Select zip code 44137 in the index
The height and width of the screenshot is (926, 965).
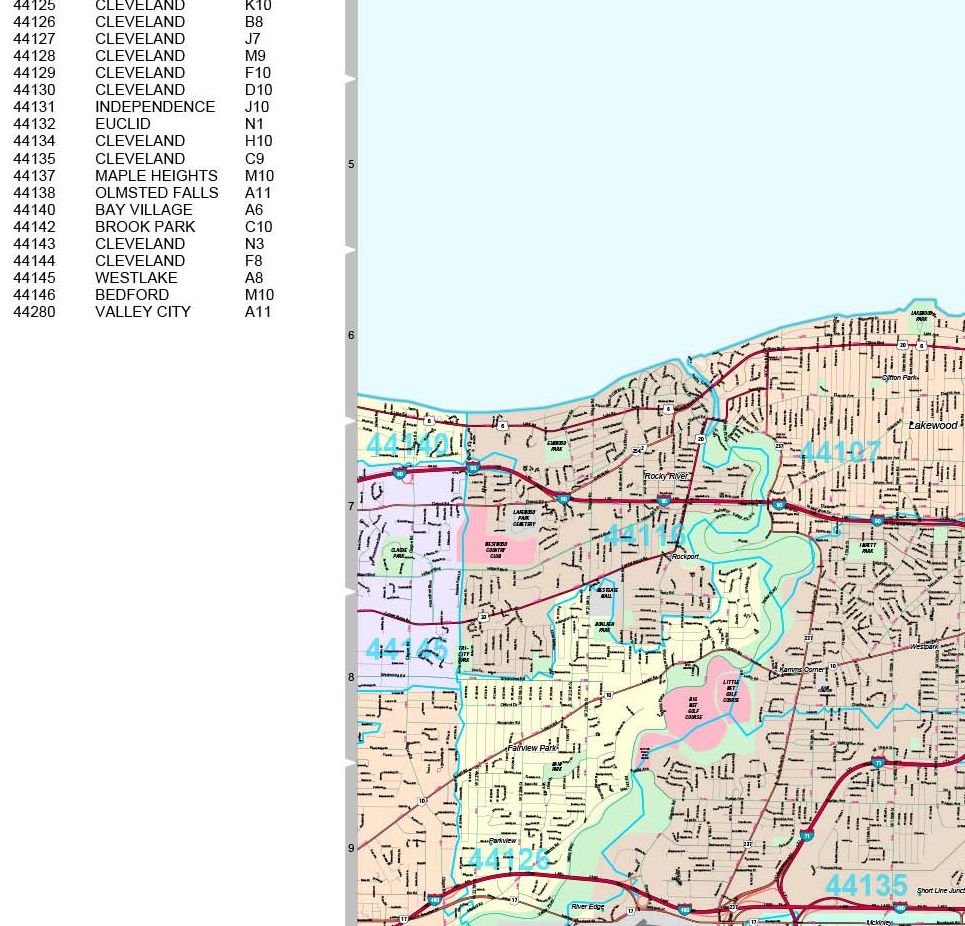coord(34,176)
